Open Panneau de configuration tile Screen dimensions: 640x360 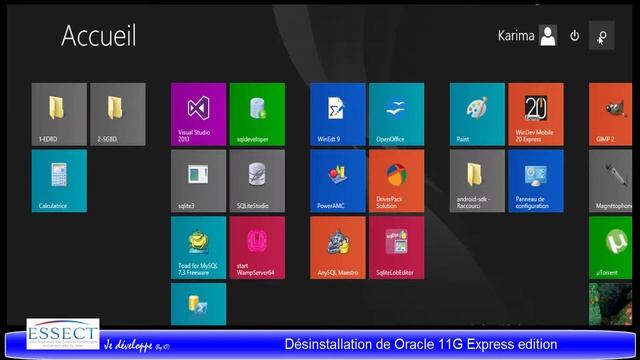(536, 181)
